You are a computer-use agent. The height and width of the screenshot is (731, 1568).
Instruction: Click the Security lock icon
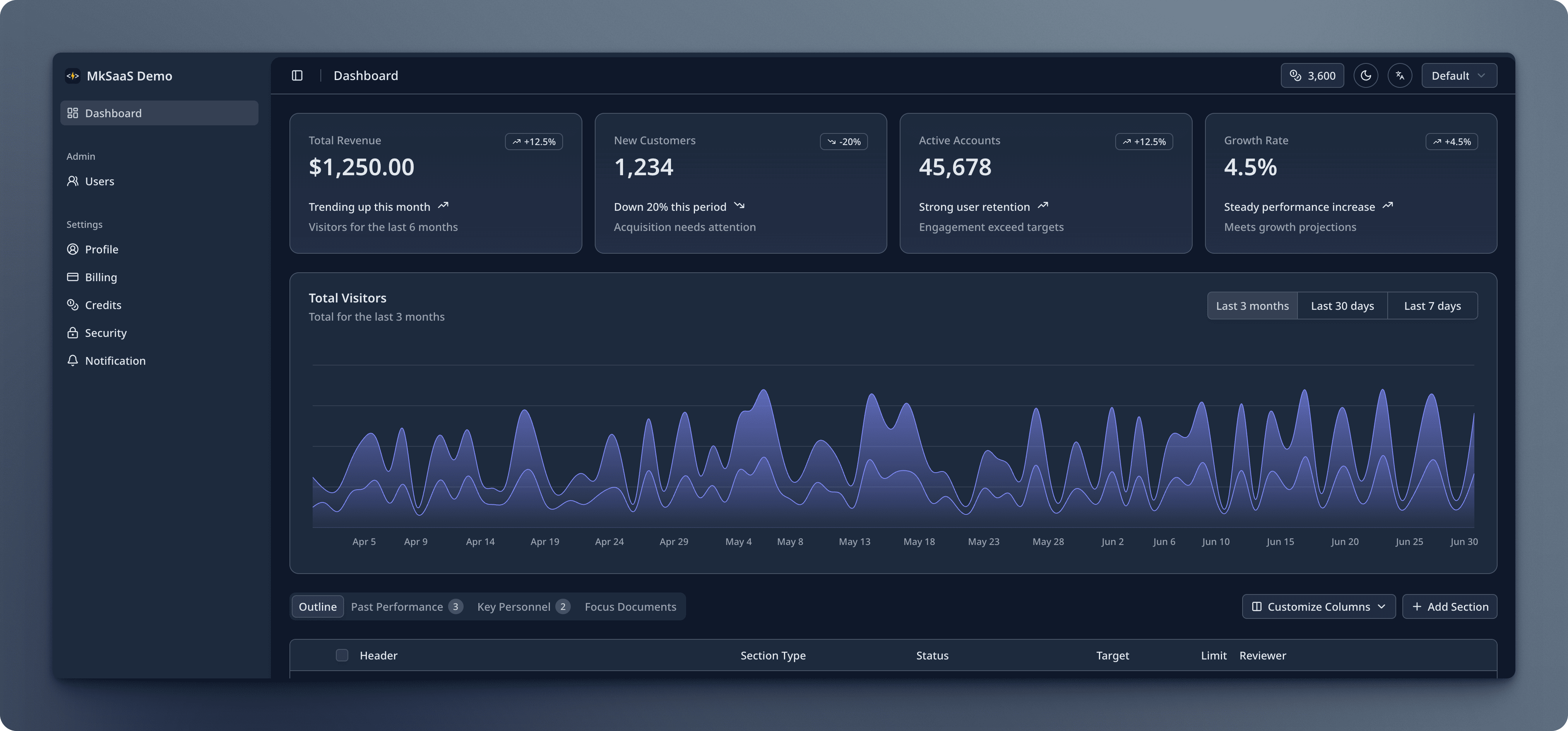[72, 333]
